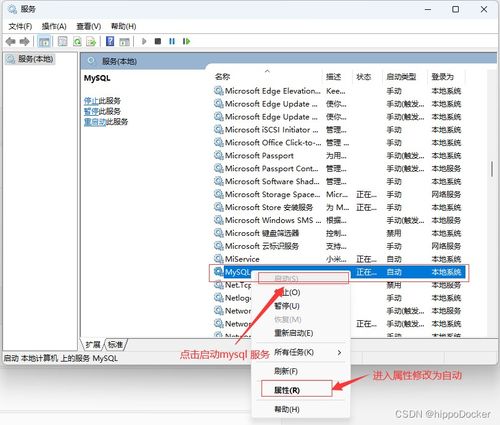Sort by the 状态 column header

[364, 77]
